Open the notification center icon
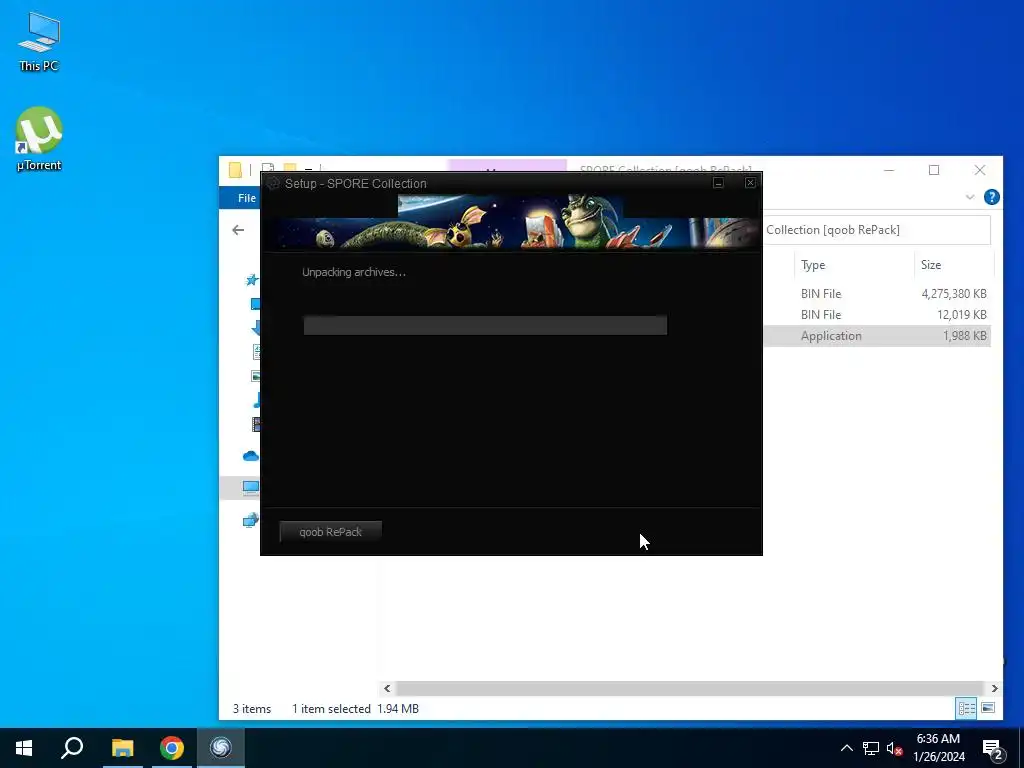 click(993, 749)
